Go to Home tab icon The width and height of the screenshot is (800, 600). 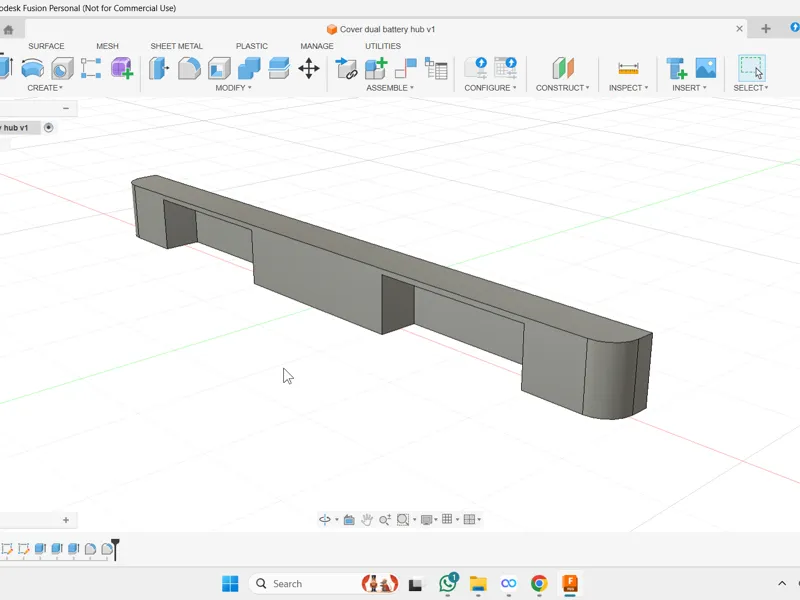click(8, 30)
